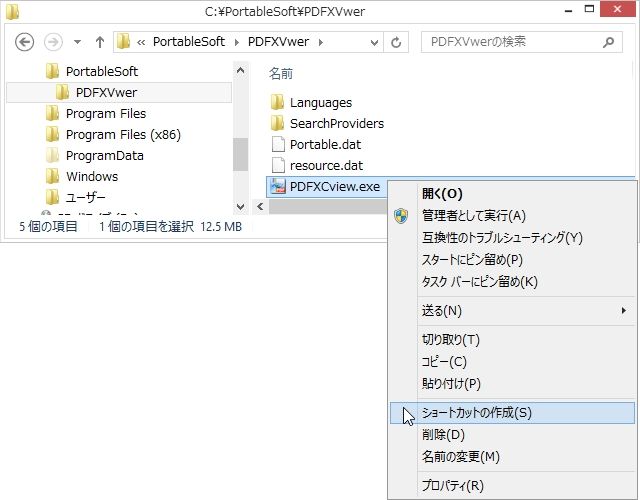
Task: Choose 貼り付け(P) from context menu
Action: (x=512, y=384)
